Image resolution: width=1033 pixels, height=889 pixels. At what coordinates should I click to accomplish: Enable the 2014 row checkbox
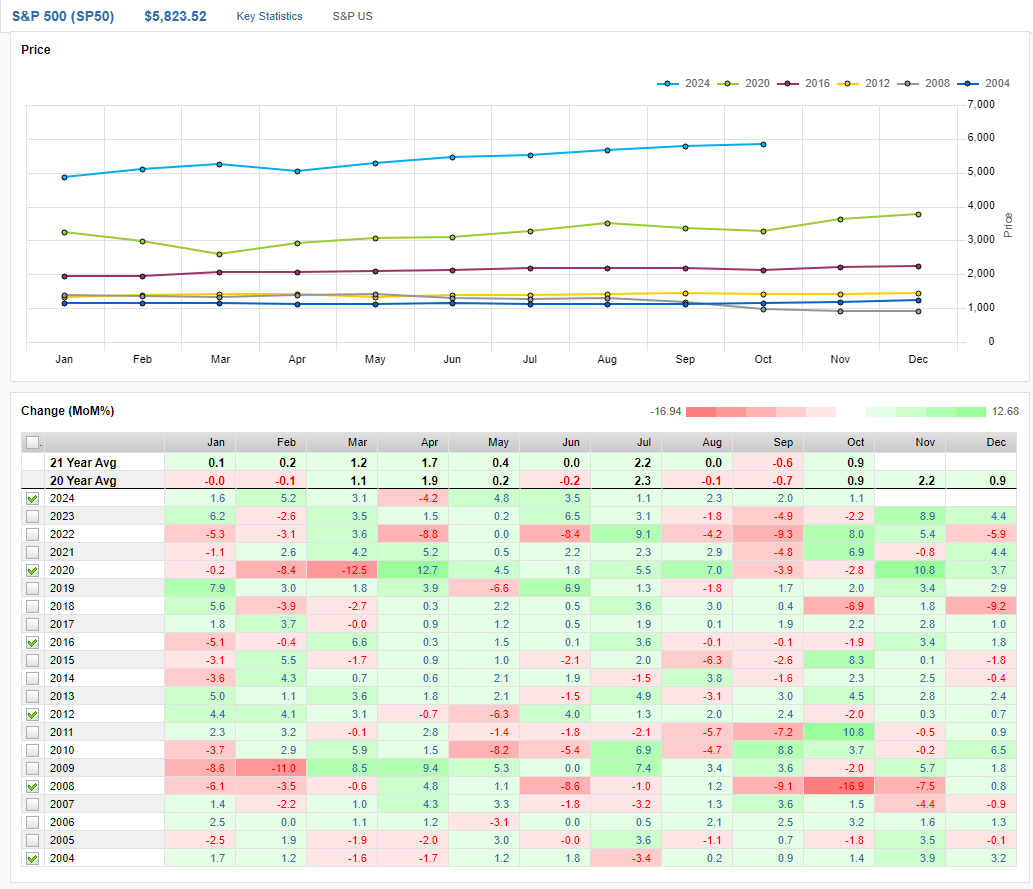32,679
